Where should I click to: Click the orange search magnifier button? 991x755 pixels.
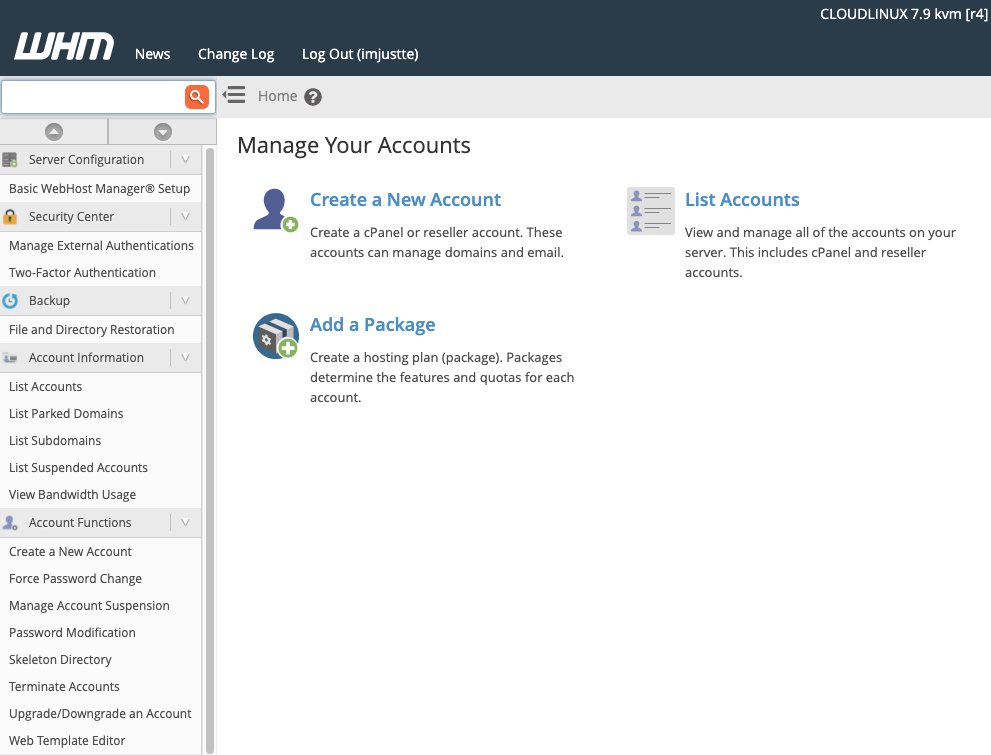point(196,96)
